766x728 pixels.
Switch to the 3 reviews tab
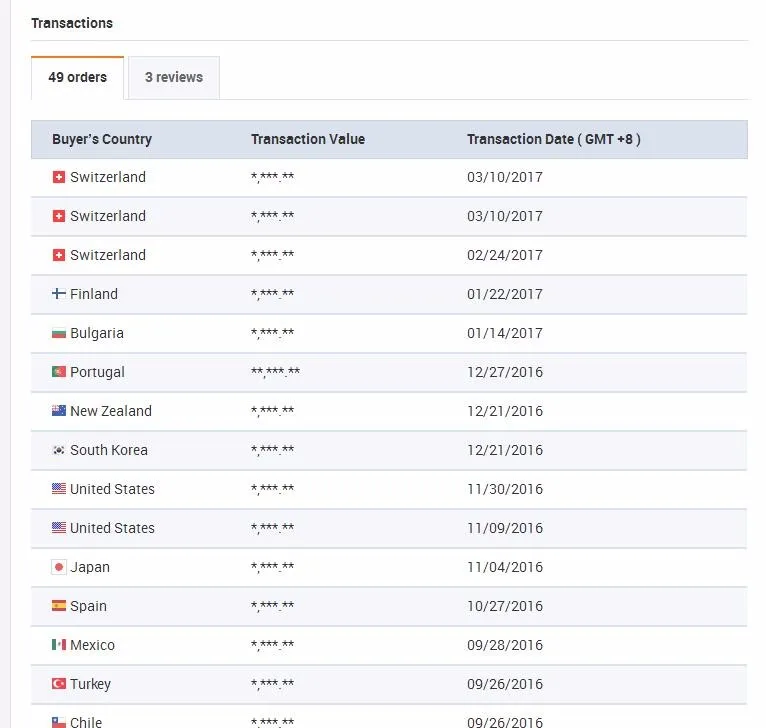coord(174,78)
